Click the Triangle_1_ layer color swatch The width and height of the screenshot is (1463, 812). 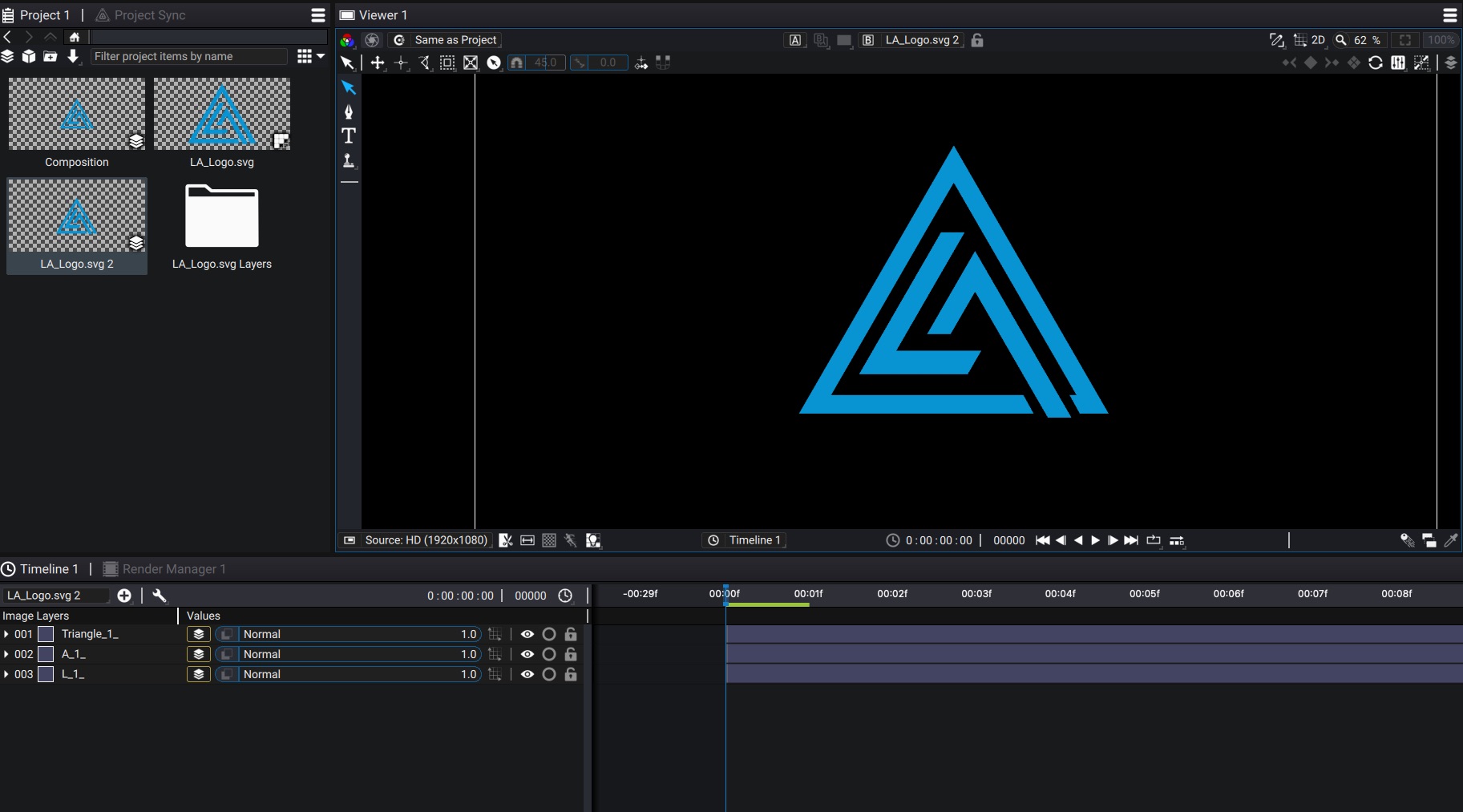[x=46, y=634]
